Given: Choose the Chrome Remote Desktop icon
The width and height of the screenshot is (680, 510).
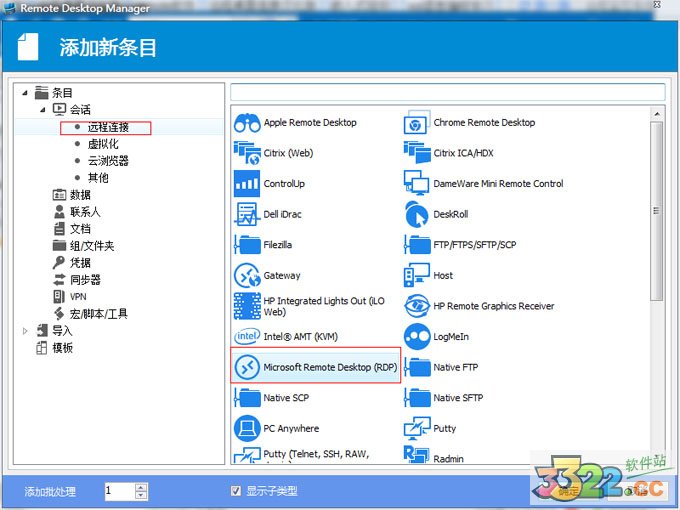Looking at the screenshot, I should tap(417, 123).
